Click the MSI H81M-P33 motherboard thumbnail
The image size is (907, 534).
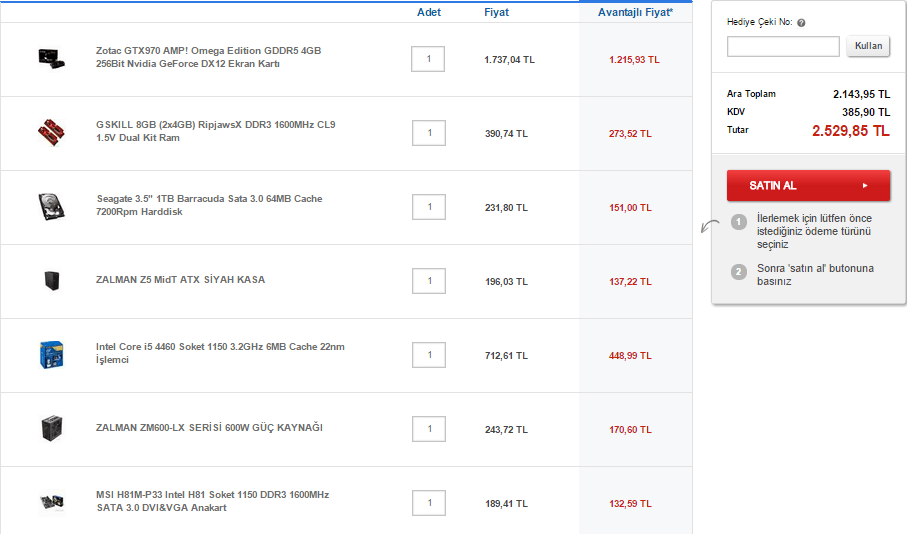click(49, 502)
